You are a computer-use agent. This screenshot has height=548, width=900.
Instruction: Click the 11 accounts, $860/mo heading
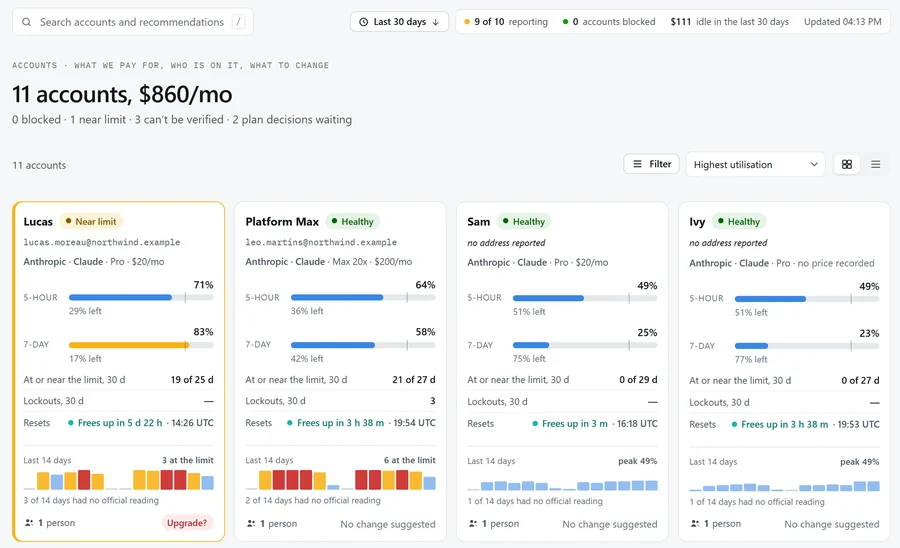(122, 94)
